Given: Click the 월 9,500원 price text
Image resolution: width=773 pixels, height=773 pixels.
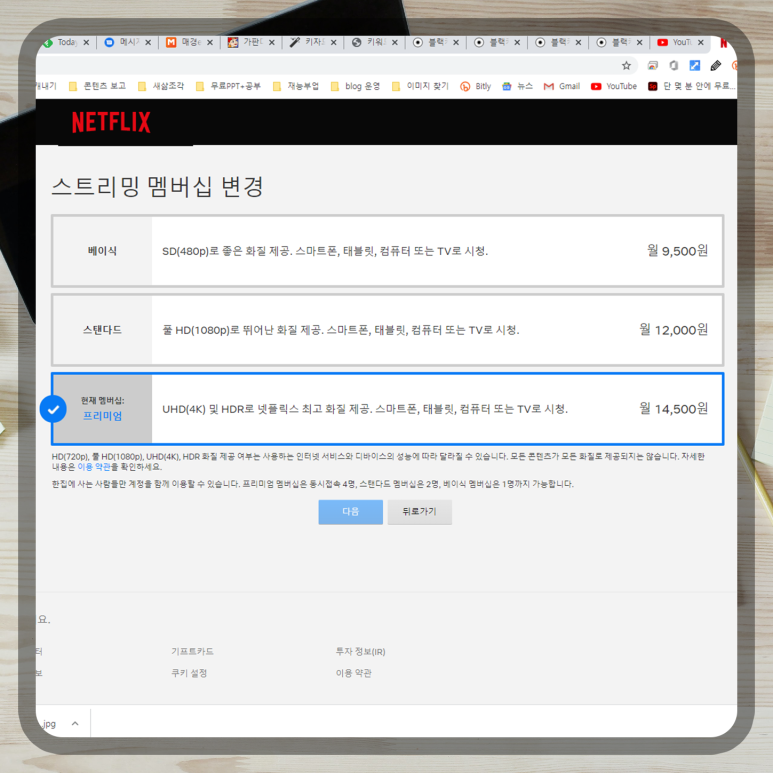Looking at the screenshot, I should coord(678,251).
